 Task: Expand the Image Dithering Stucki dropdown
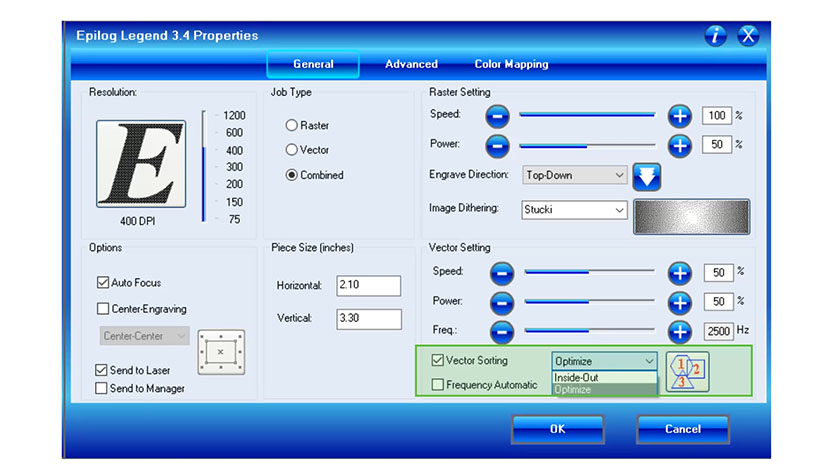coord(575,210)
